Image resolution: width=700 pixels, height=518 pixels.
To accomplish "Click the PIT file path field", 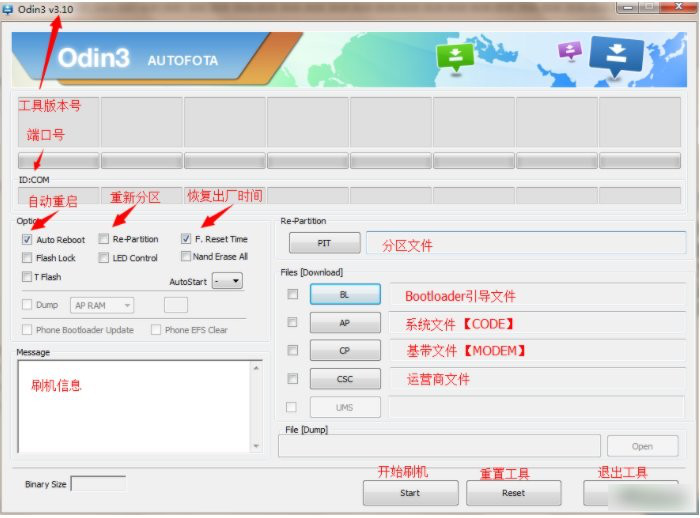I will [x=526, y=242].
